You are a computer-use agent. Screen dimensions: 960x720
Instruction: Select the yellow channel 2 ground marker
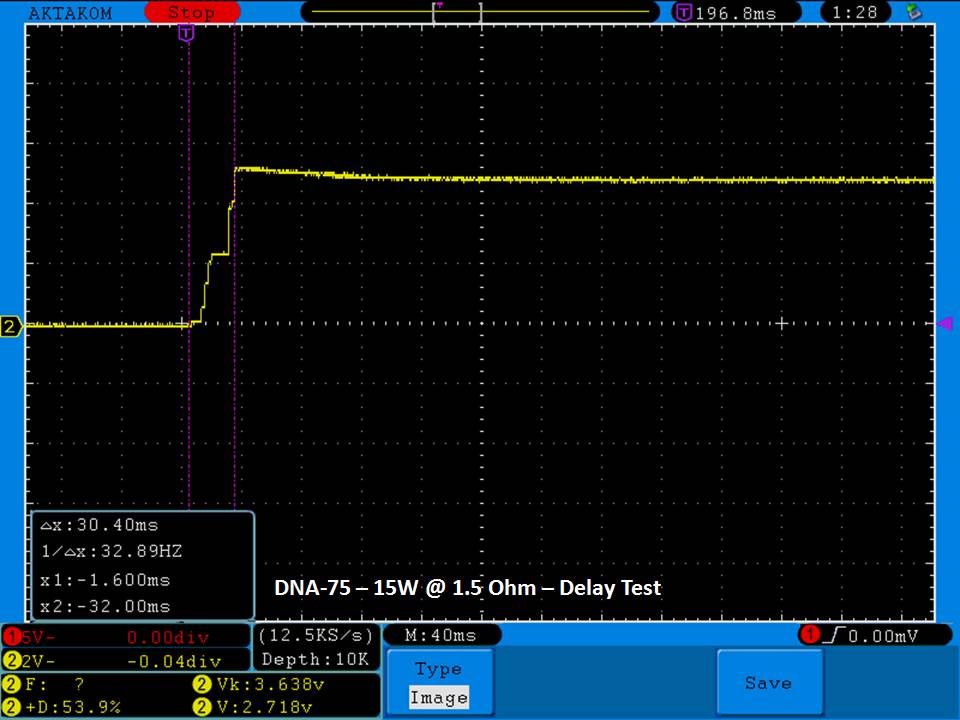pyautogui.click(x=11, y=326)
